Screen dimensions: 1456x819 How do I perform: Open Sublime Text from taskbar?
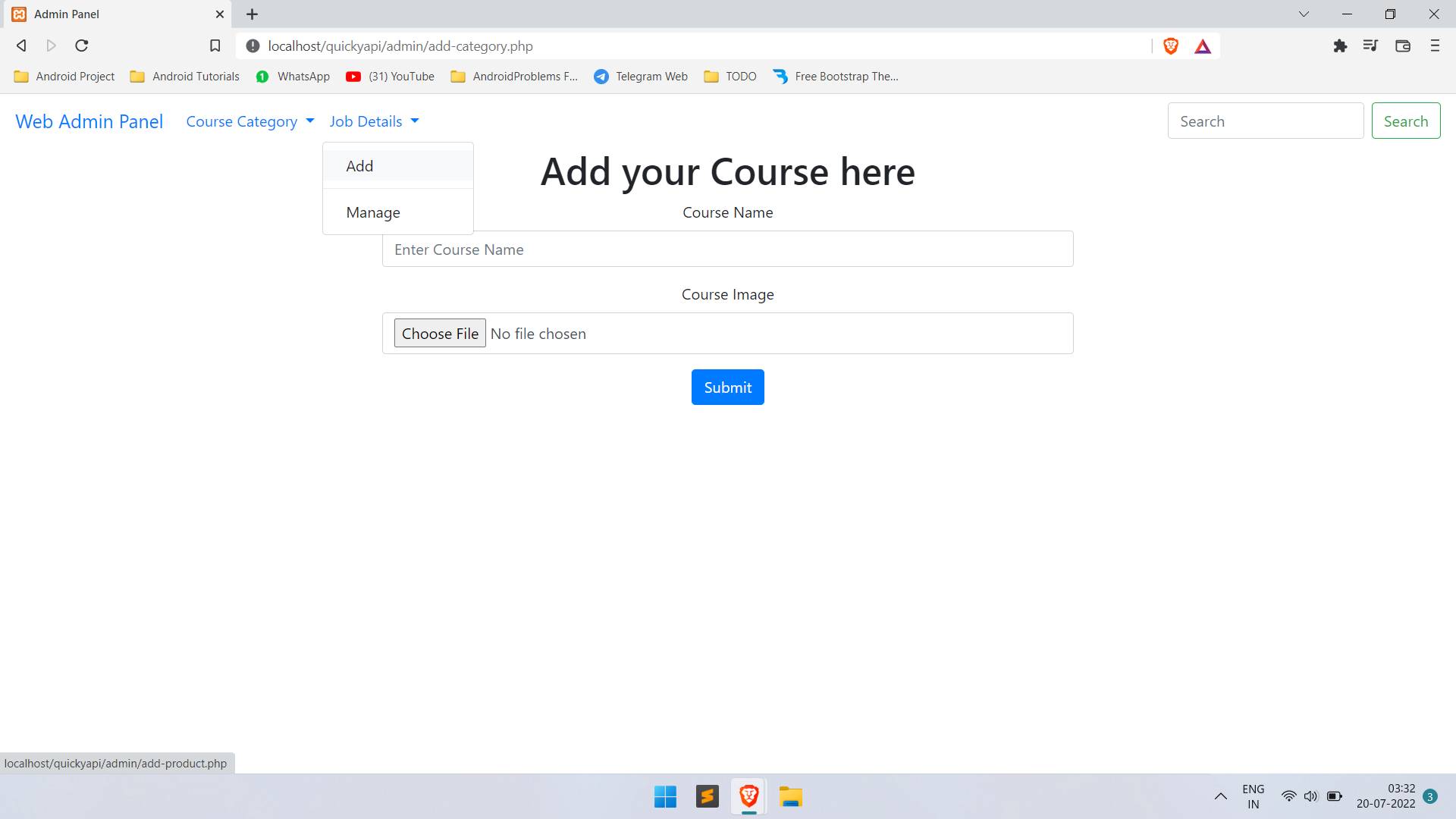pyautogui.click(x=707, y=796)
